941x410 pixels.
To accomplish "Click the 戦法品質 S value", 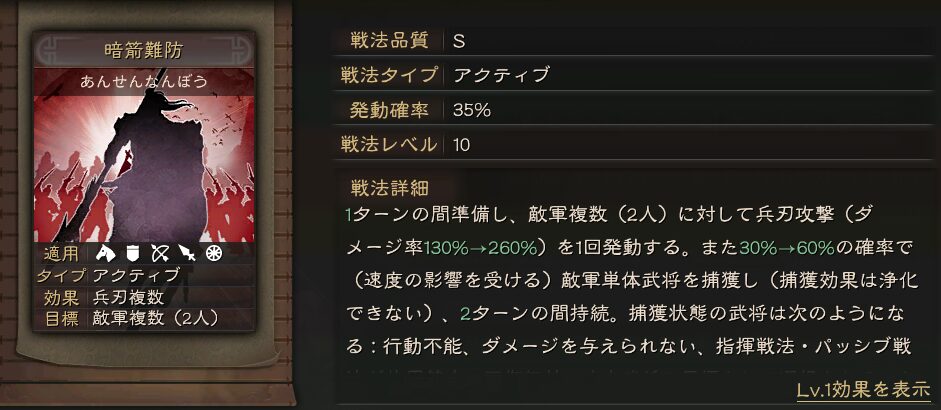I will pyautogui.click(x=459, y=41).
